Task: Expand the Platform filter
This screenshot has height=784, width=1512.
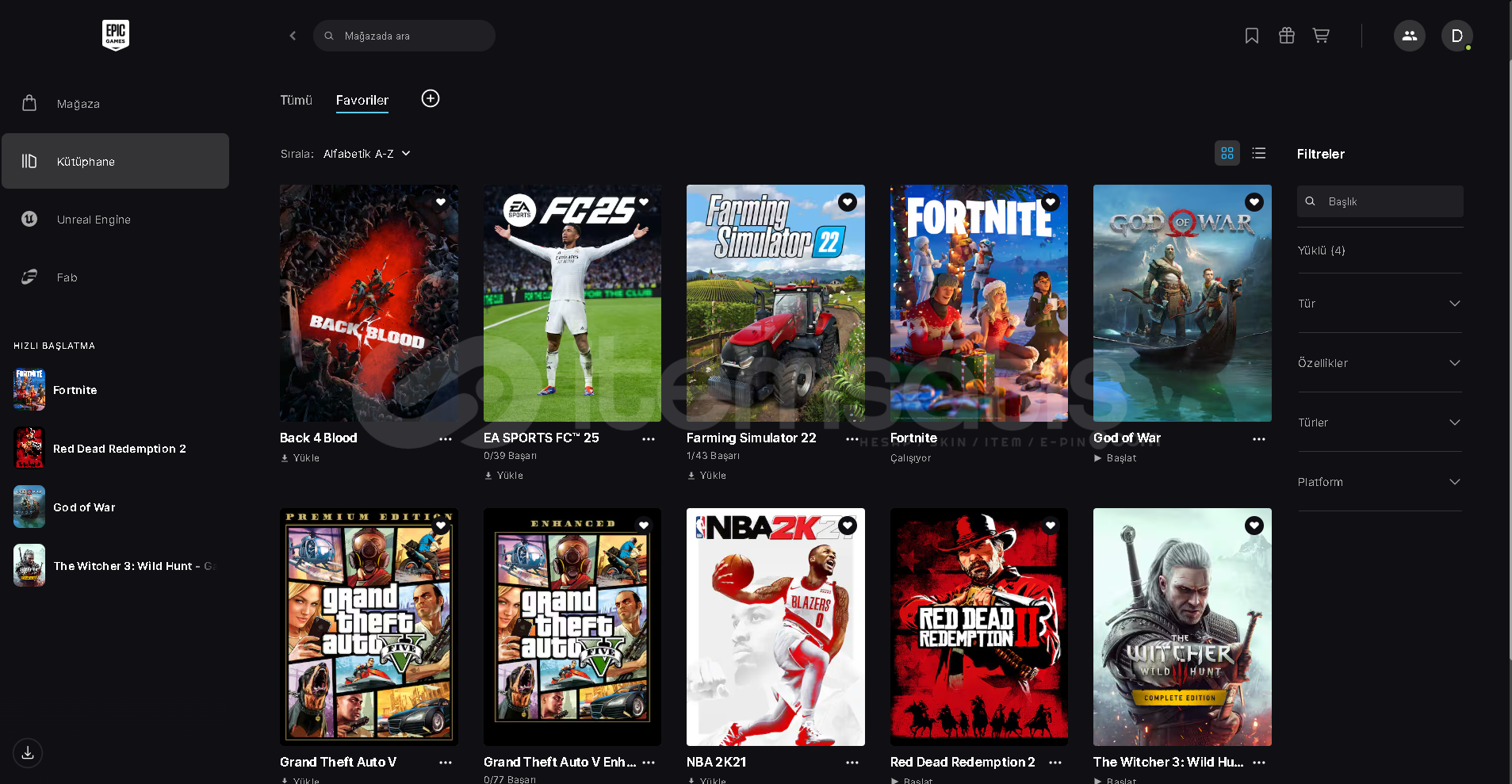Action: point(1380,482)
